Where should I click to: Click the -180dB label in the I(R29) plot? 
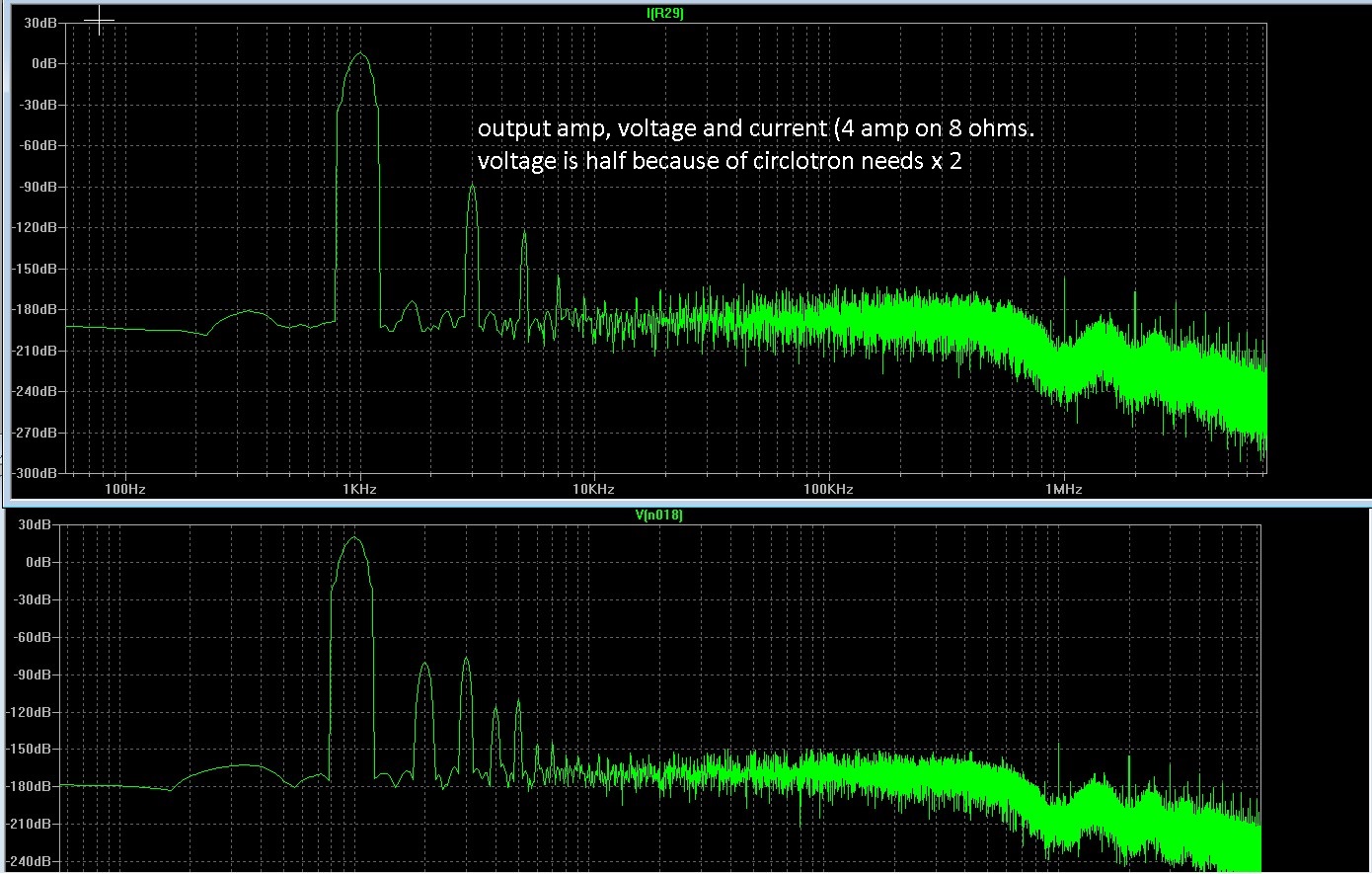[x=34, y=309]
